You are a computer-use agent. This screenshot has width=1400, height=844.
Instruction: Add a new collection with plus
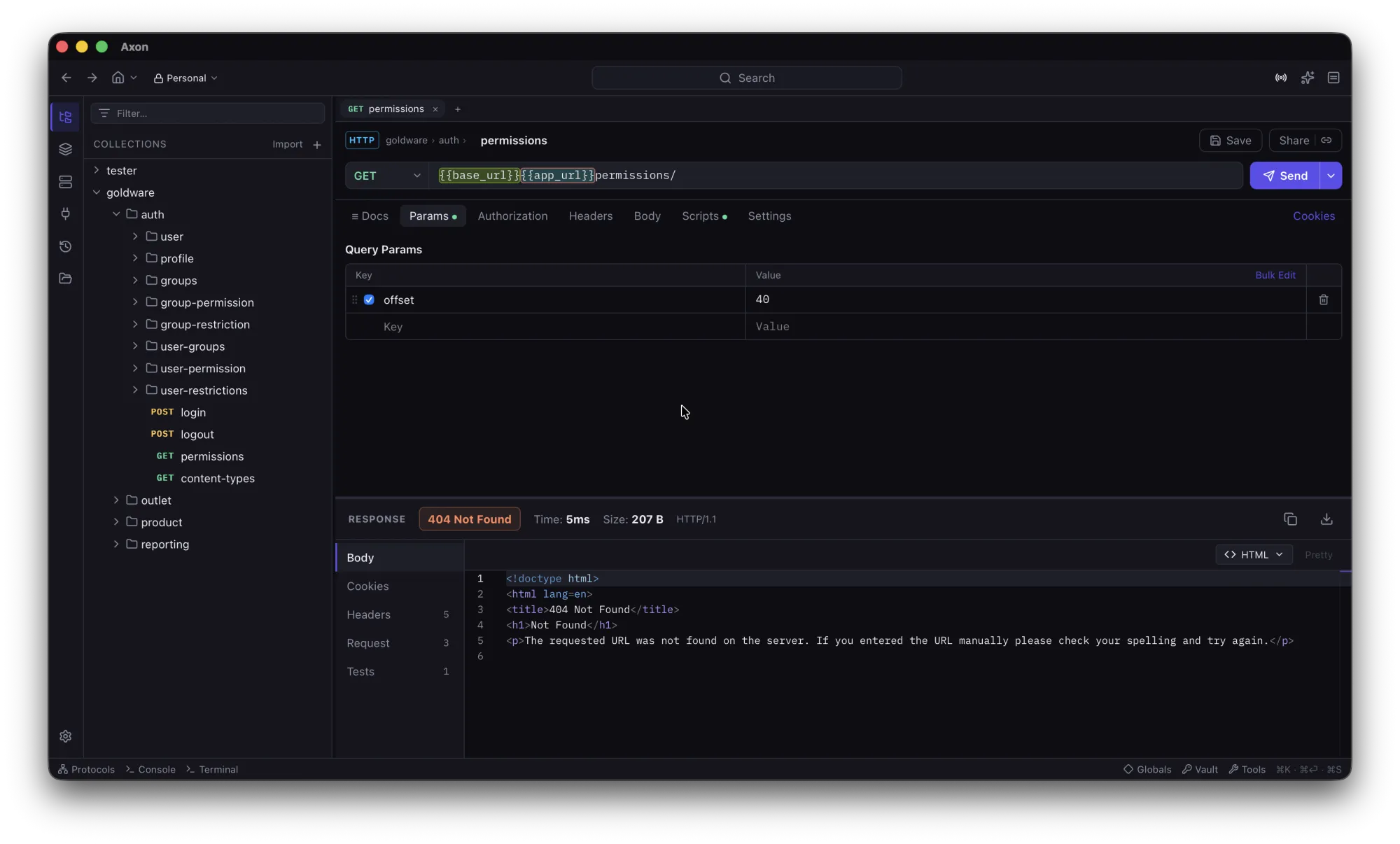pyautogui.click(x=317, y=145)
